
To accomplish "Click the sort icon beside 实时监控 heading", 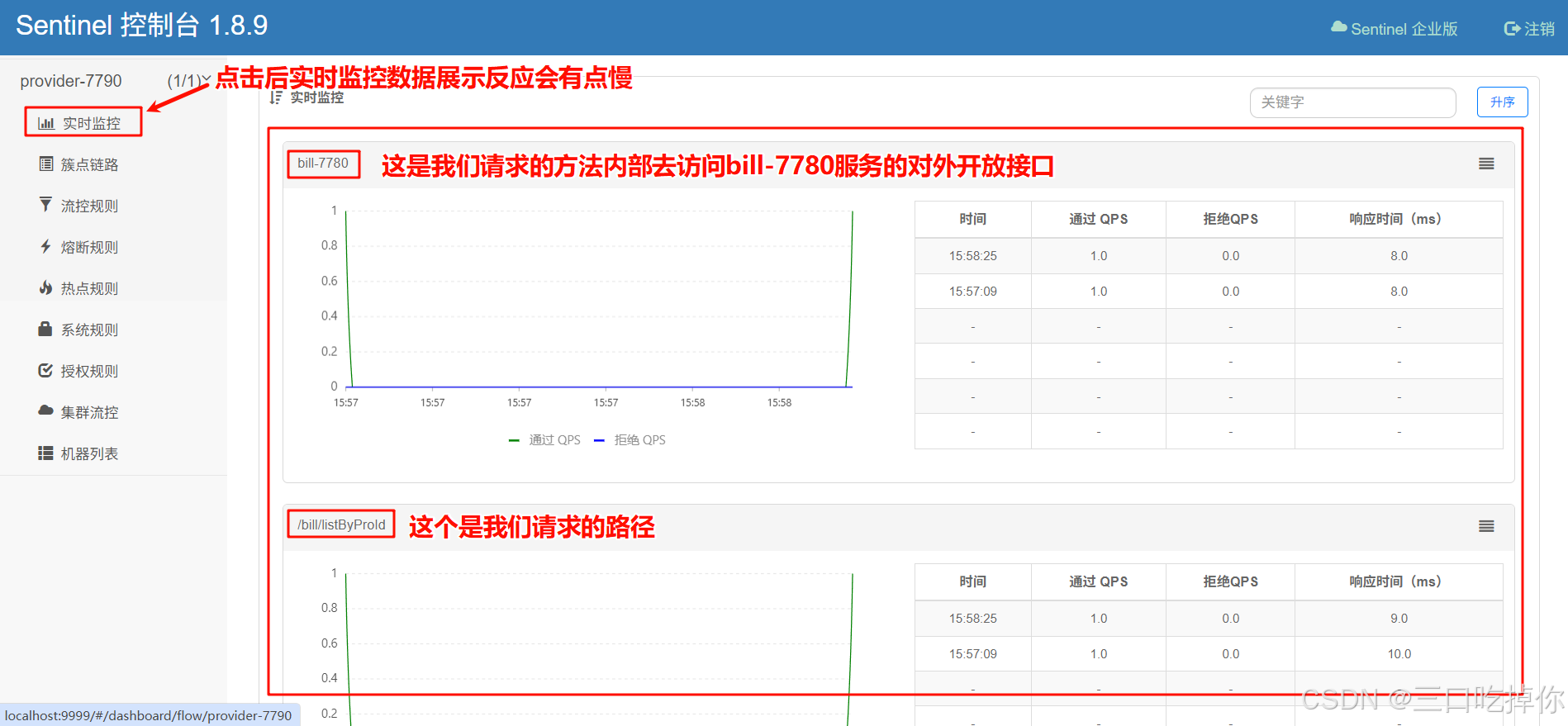I will [275, 97].
